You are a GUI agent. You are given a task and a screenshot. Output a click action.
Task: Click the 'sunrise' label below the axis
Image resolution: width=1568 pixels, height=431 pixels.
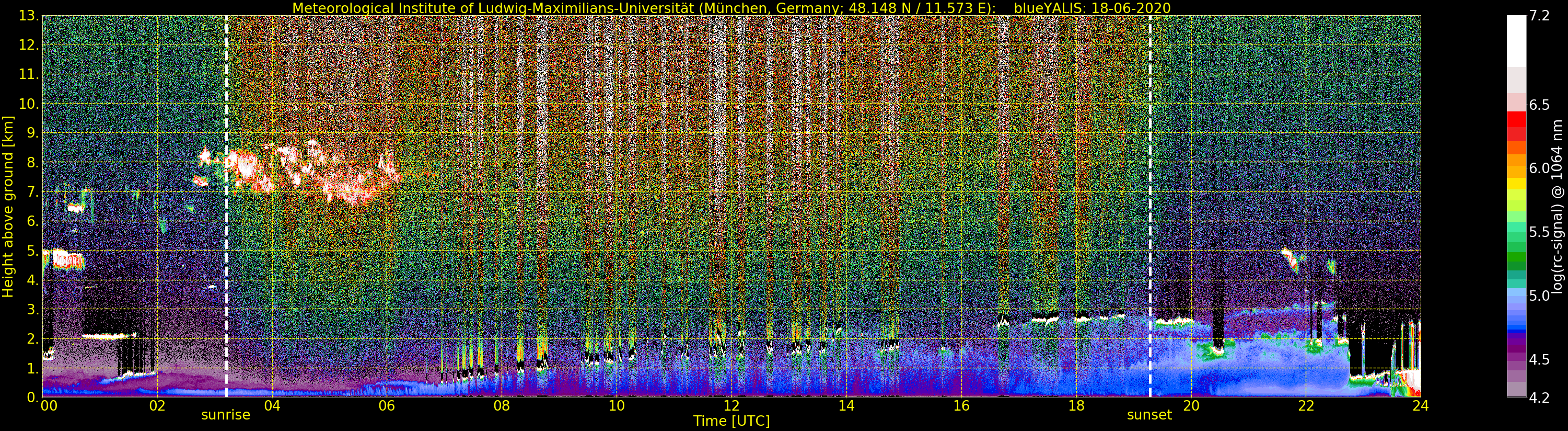[x=226, y=415]
